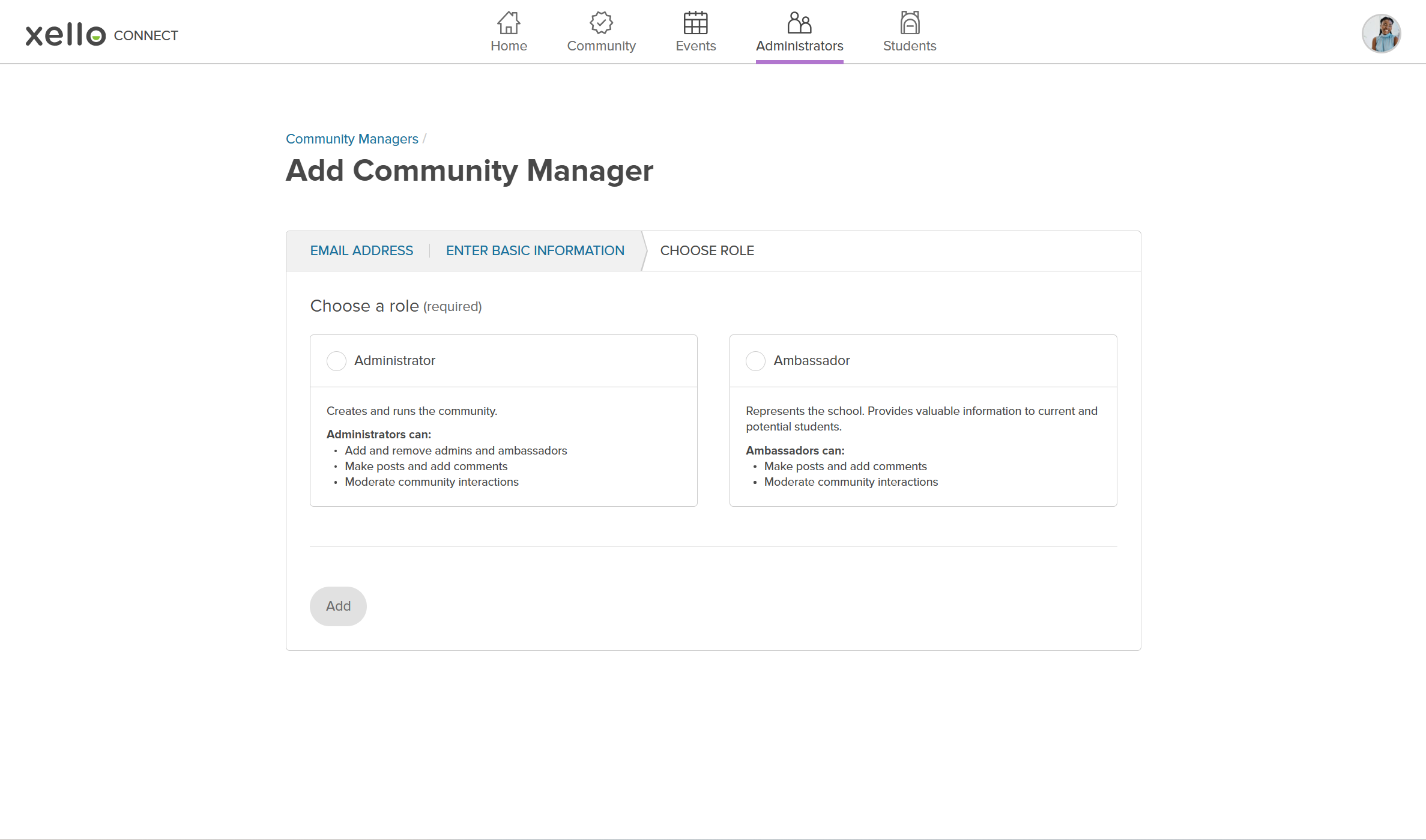Return to Enter Basic Information step
This screenshot has height=840, width=1426.
tap(535, 250)
